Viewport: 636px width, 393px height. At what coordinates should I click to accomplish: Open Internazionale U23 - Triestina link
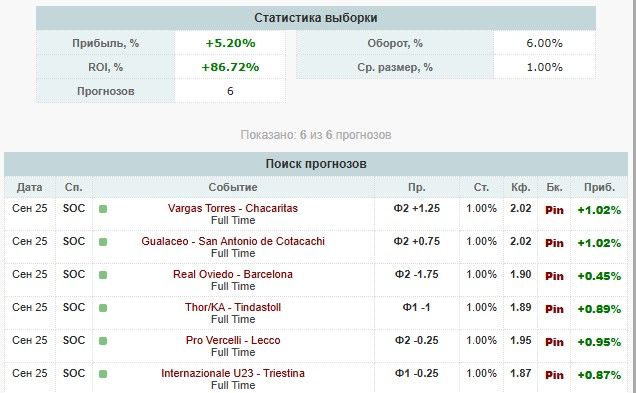(x=233, y=373)
